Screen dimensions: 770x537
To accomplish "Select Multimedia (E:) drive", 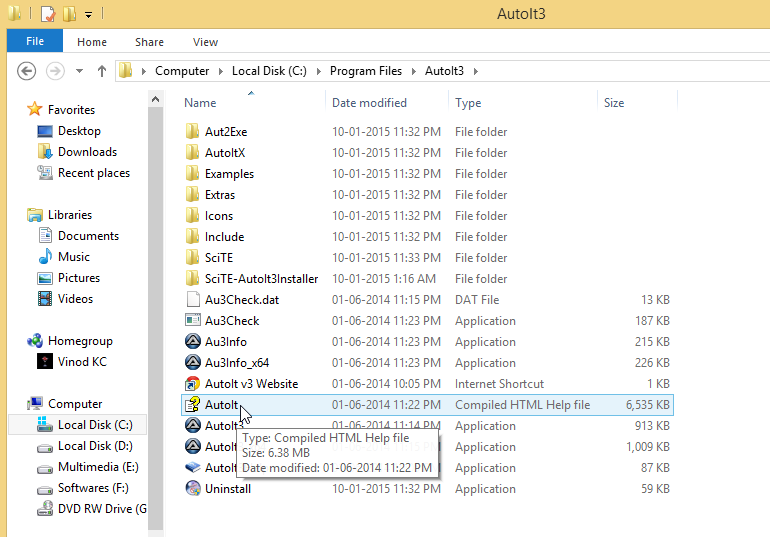I will point(98,467).
